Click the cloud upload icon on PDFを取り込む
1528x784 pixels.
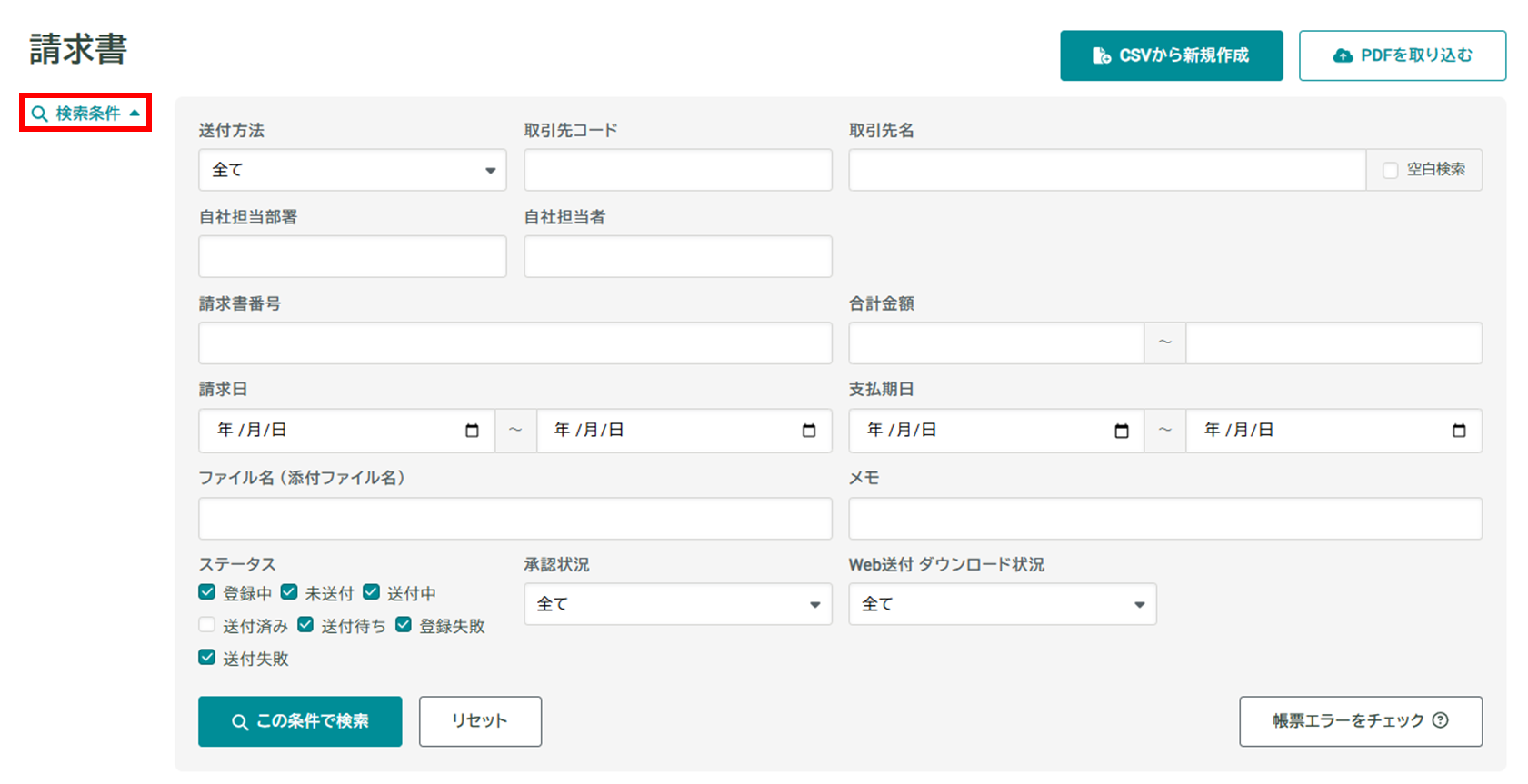[x=1342, y=55]
